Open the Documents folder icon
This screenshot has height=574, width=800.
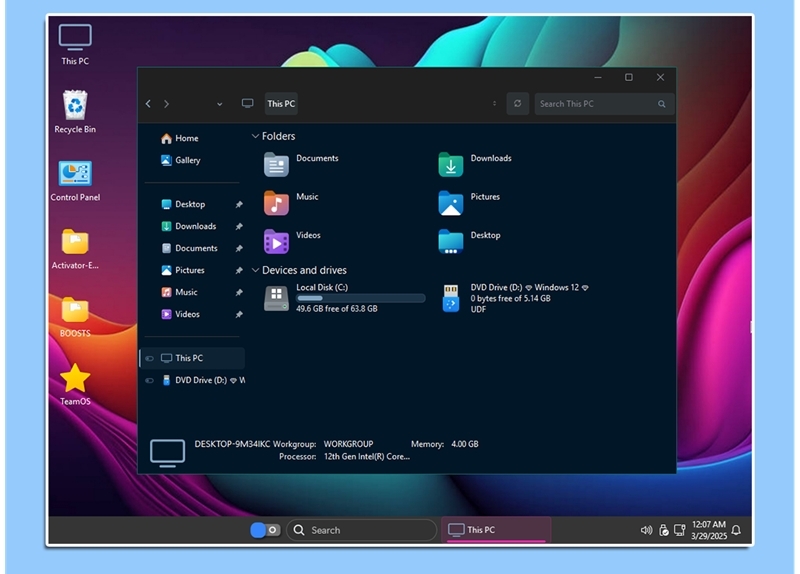coord(276,165)
